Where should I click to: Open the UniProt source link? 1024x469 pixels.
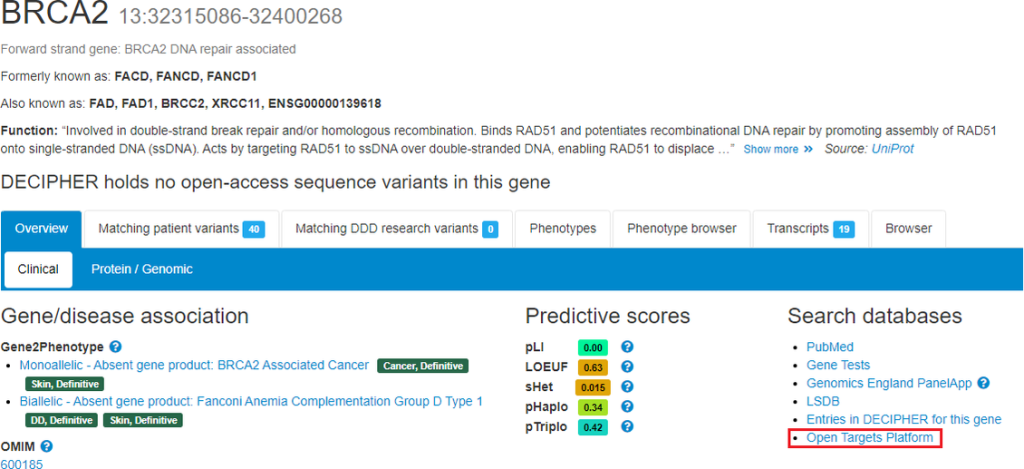point(892,149)
